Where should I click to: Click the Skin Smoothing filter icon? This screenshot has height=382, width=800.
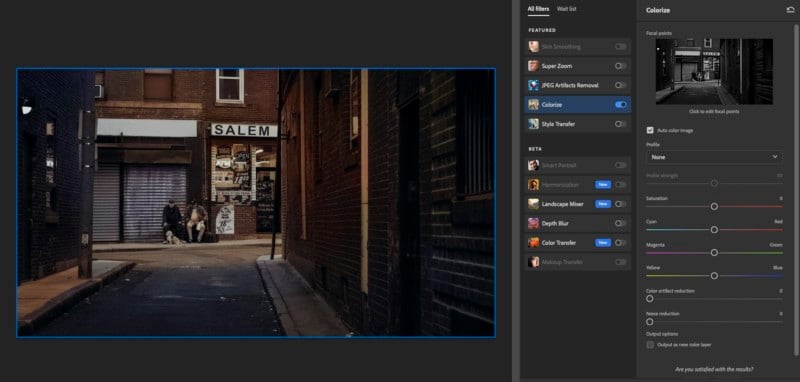534,46
